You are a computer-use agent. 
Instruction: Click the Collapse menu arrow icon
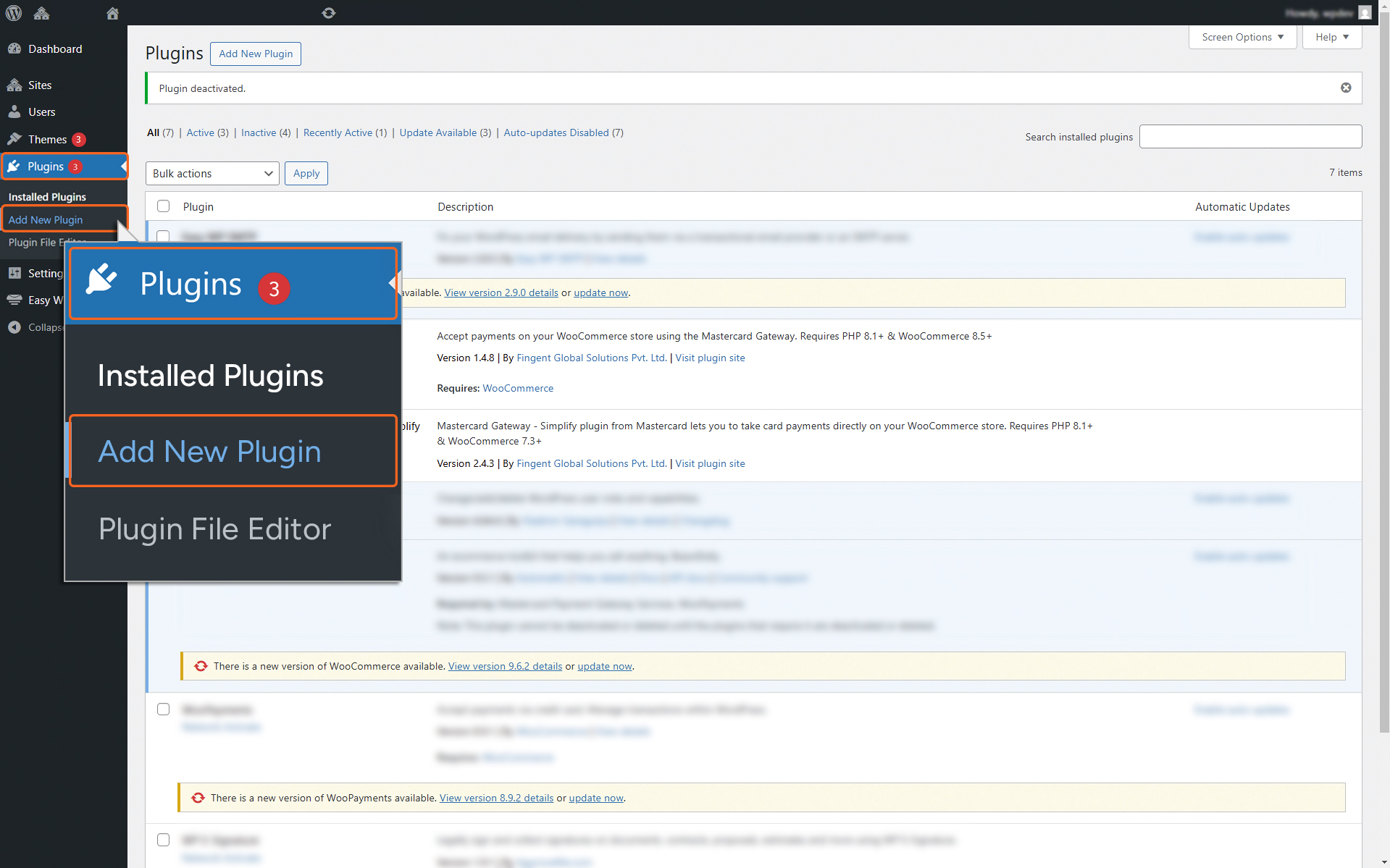[14, 327]
